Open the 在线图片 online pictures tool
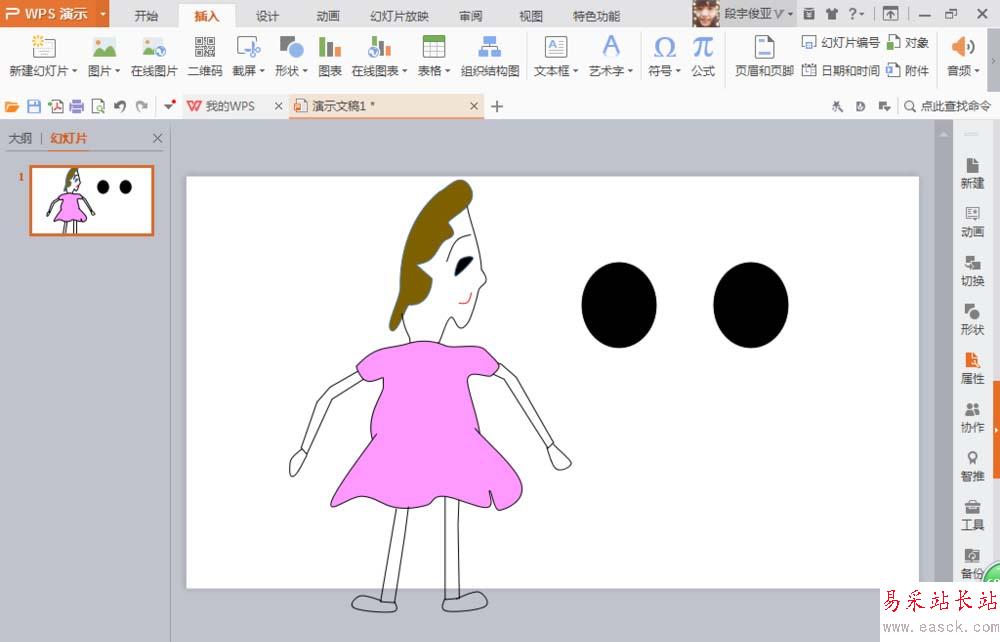This screenshot has height=642, width=1000. [x=154, y=55]
